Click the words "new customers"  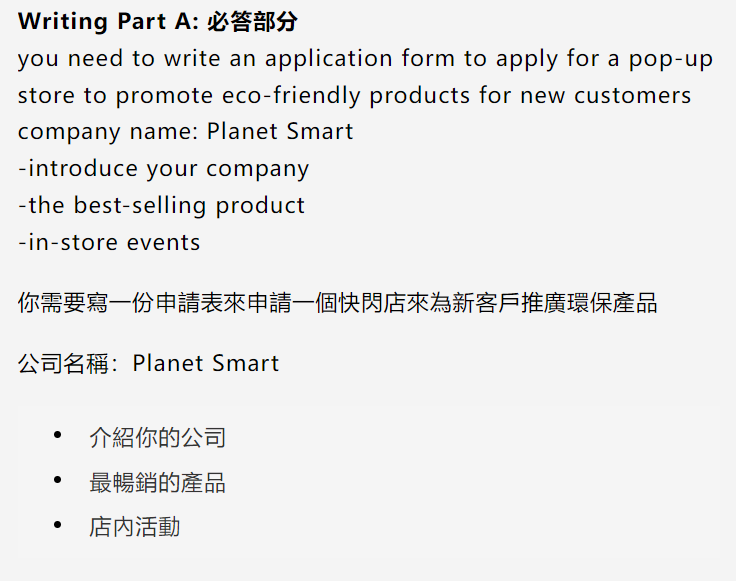click(x=606, y=96)
